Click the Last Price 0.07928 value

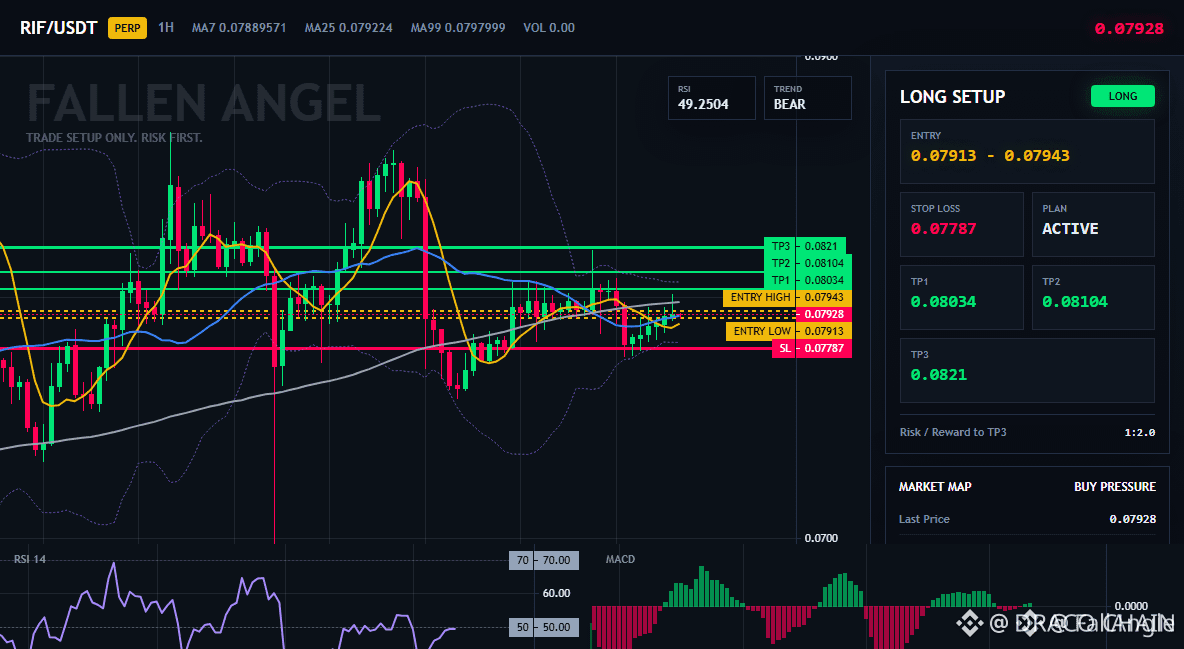coord(1132,519)
